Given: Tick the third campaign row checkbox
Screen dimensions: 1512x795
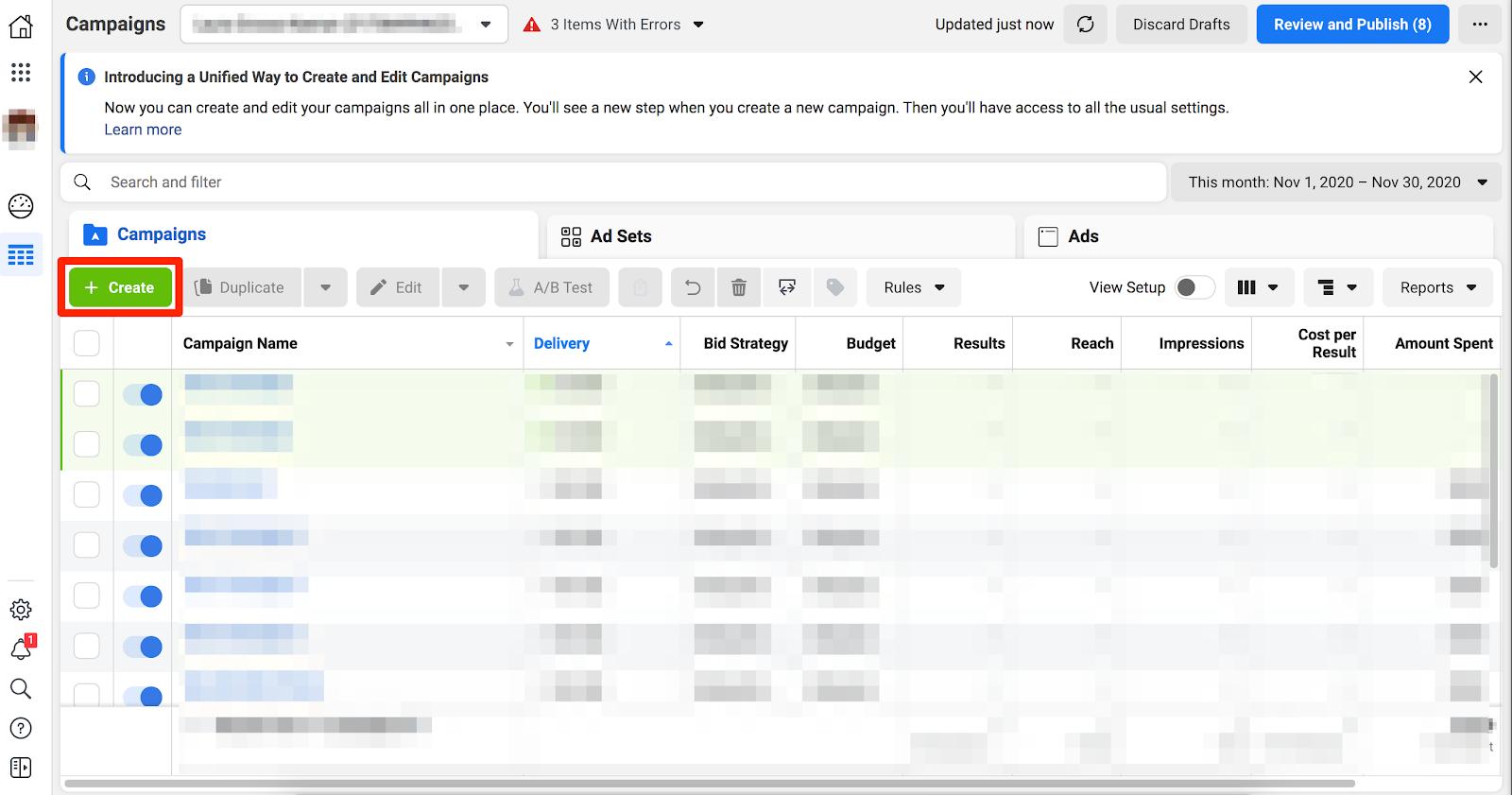Looking at the screenshot, I should (87, 494).
